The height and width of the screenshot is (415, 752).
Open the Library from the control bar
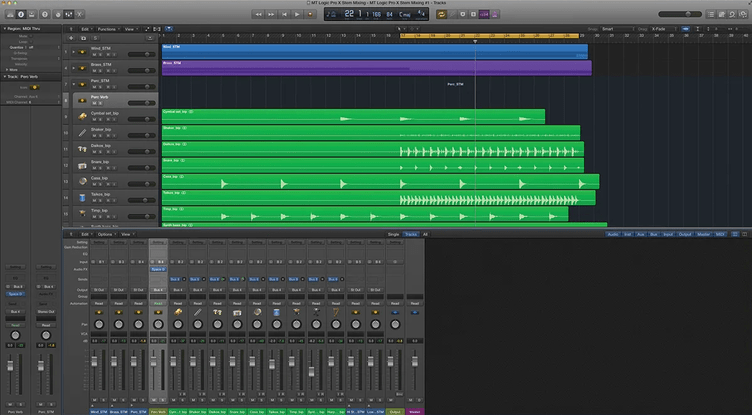[10, 14]
